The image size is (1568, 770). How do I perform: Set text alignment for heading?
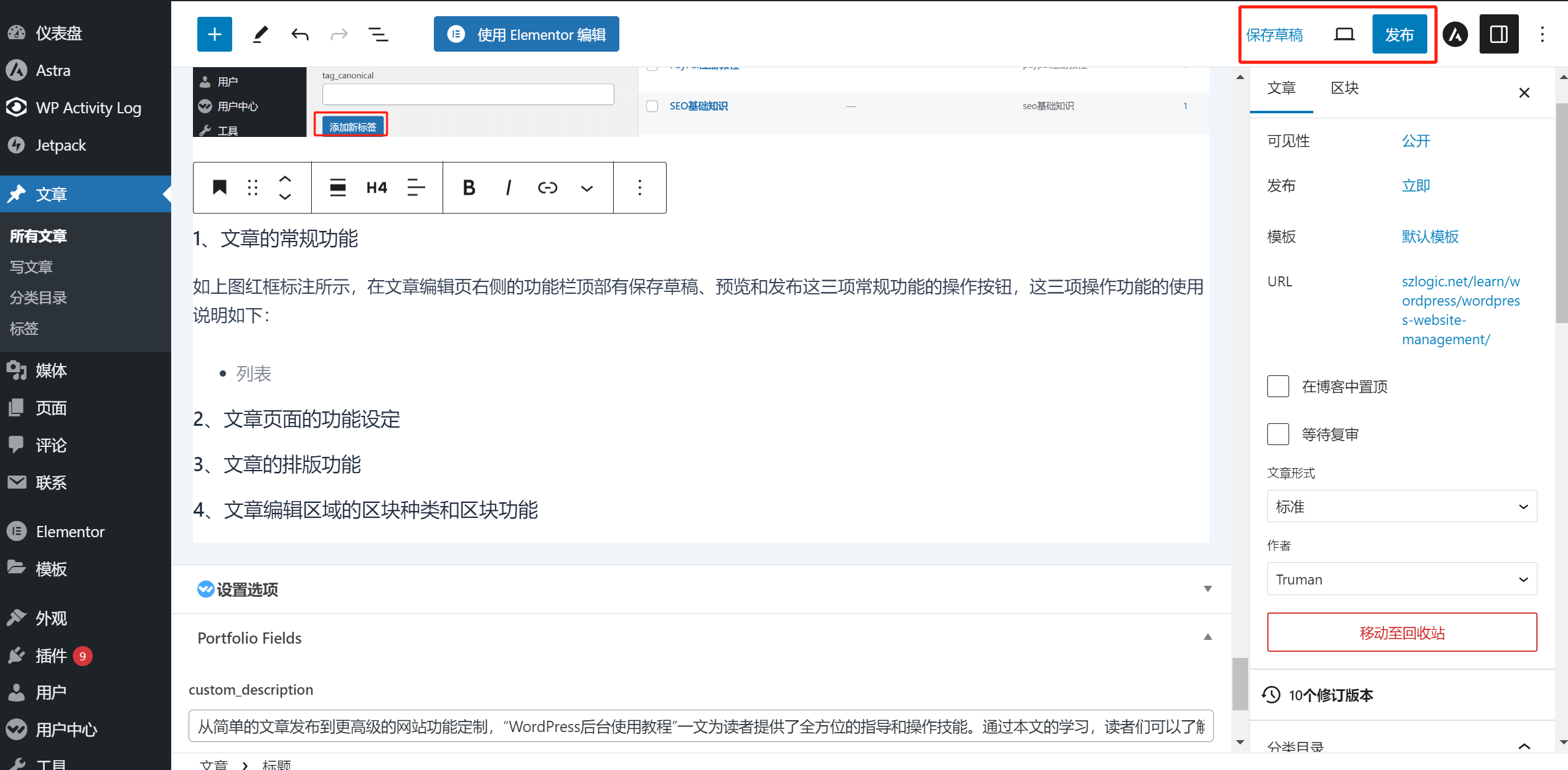click(x=416, y=187)
